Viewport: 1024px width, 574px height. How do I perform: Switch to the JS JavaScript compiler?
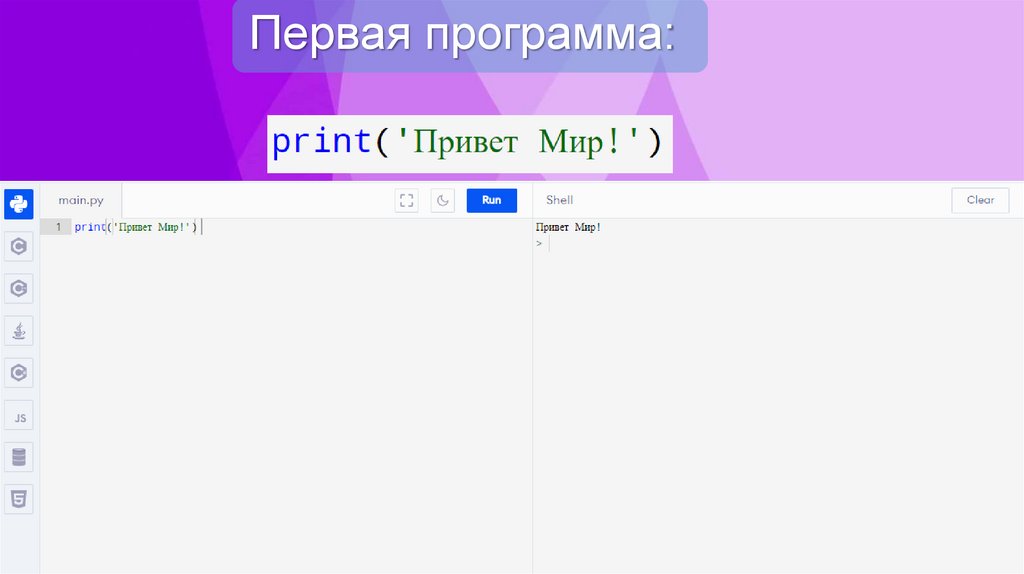pos(19,416)
